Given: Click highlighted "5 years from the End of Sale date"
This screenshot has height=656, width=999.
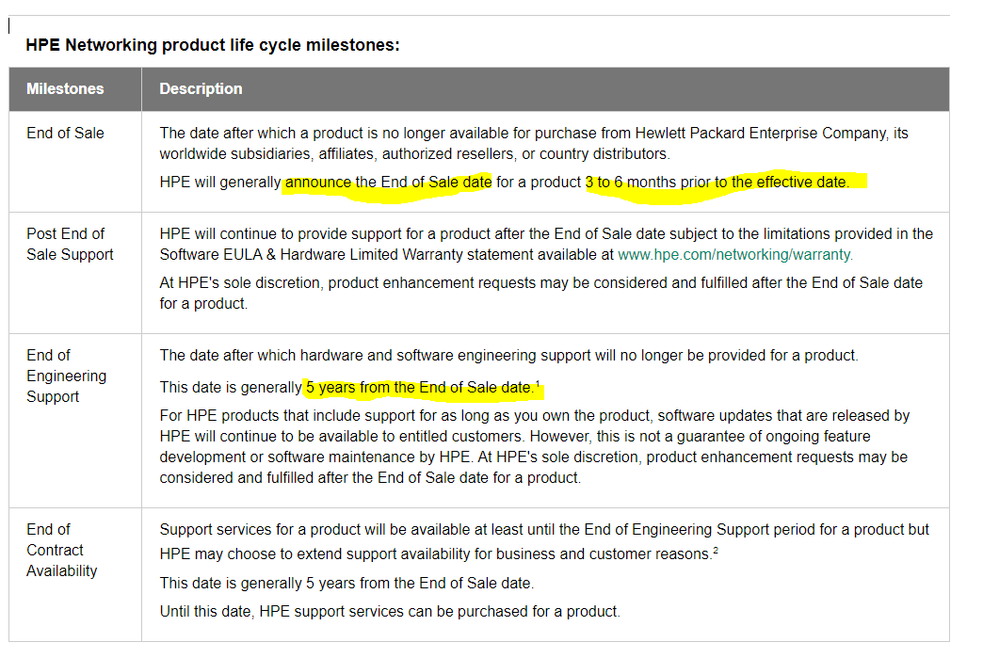Looking at the screenshot, I should (x=418, y=387).
